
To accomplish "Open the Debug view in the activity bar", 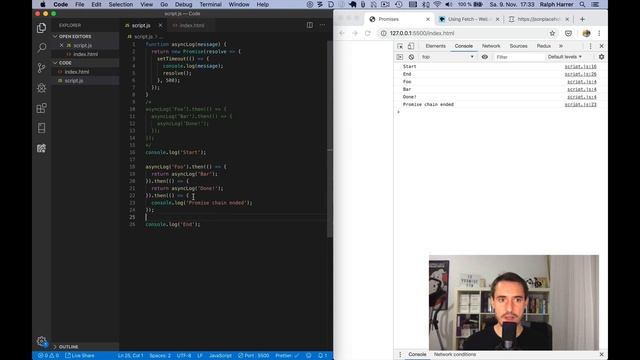I will click(41, 88).
